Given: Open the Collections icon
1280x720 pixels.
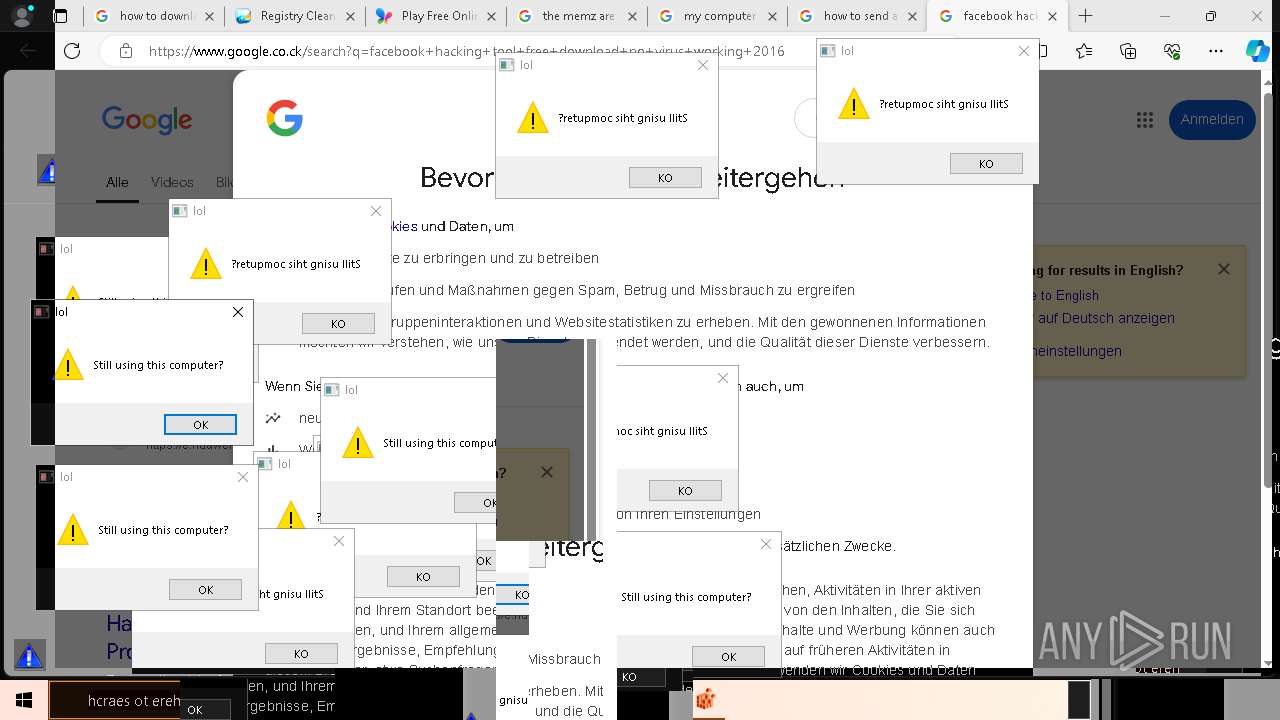Looking at the screenshot, I should (x=1128, y=51).
